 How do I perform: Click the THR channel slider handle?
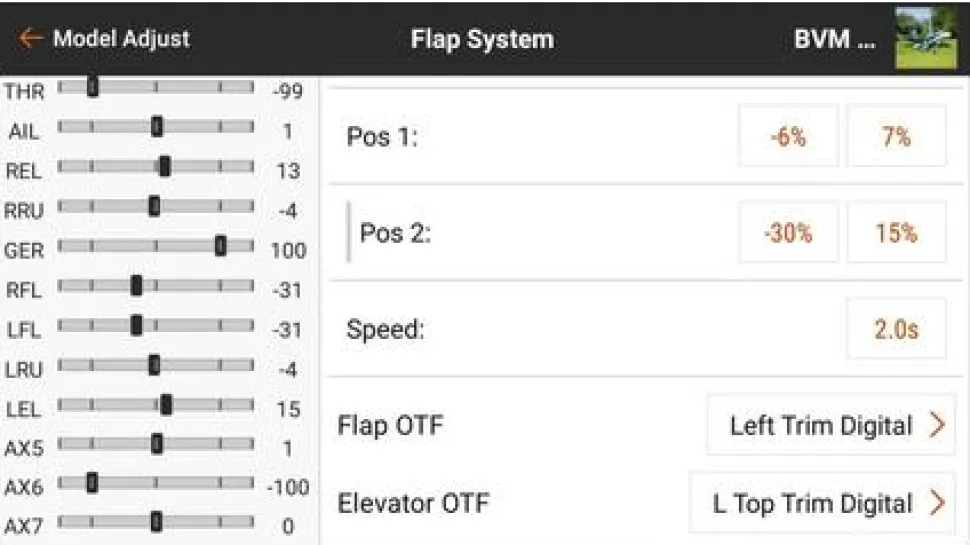tap(92, 88)
